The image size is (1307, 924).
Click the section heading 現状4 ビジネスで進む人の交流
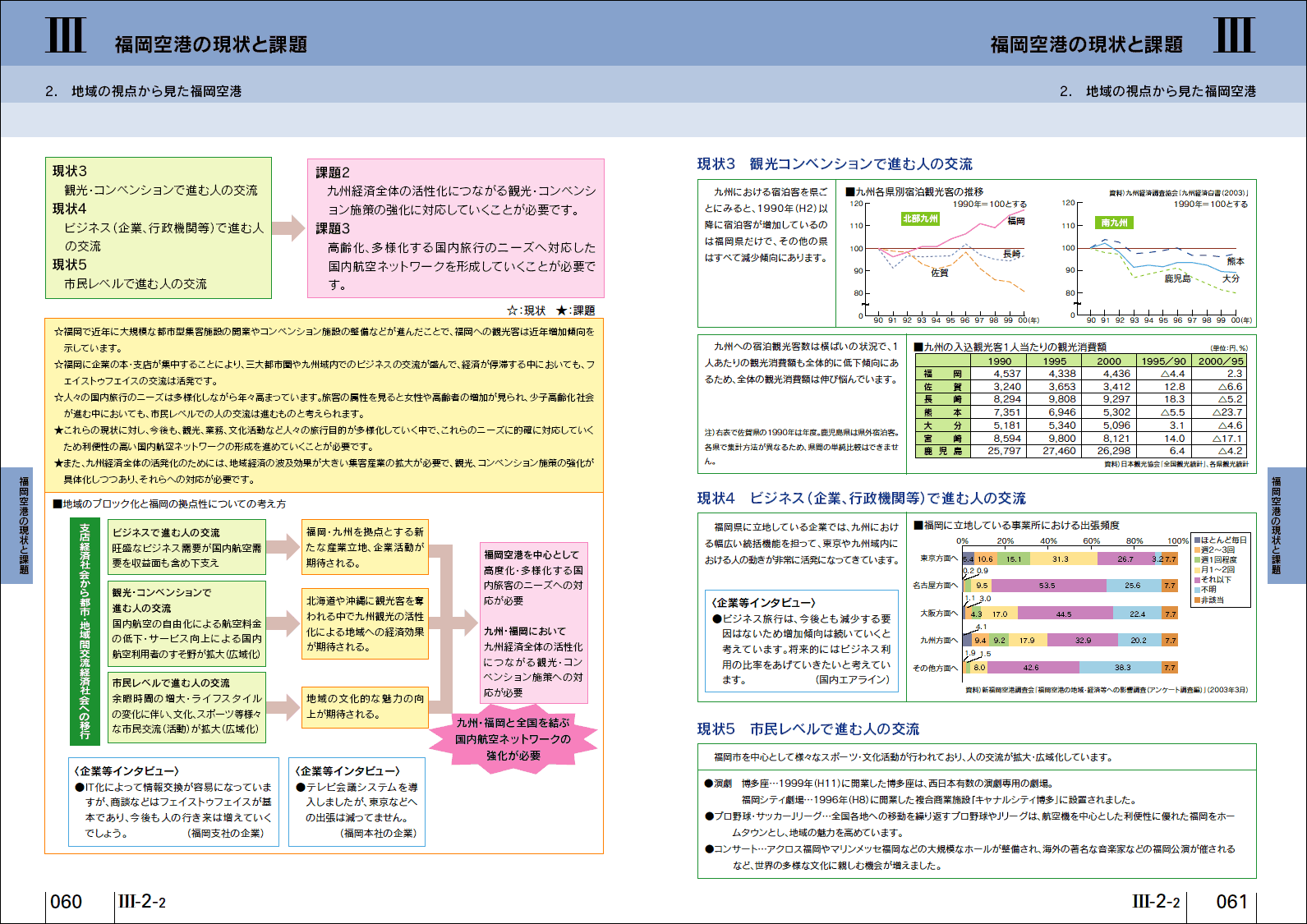coord(861,499)
